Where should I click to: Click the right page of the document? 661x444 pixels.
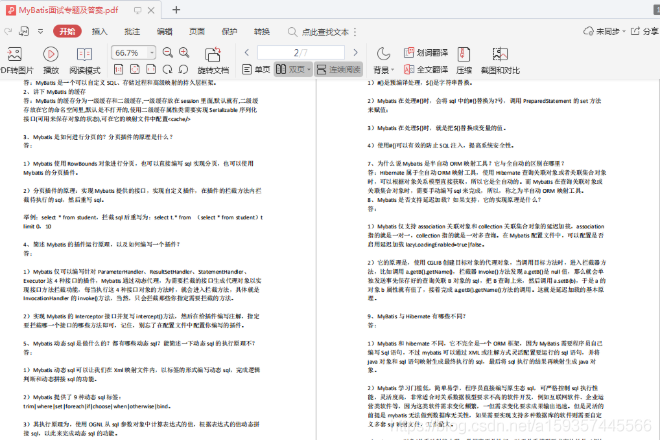pos(486,260)
